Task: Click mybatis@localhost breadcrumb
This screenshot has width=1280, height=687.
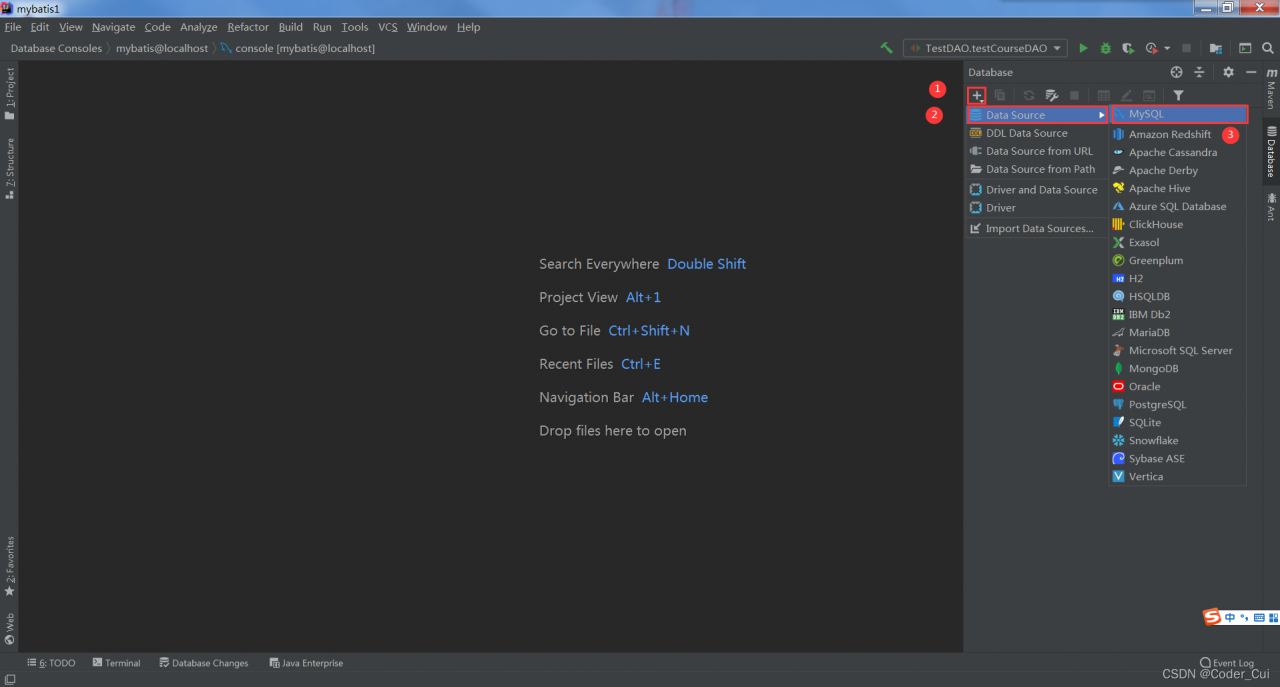Action: point(162,48)
